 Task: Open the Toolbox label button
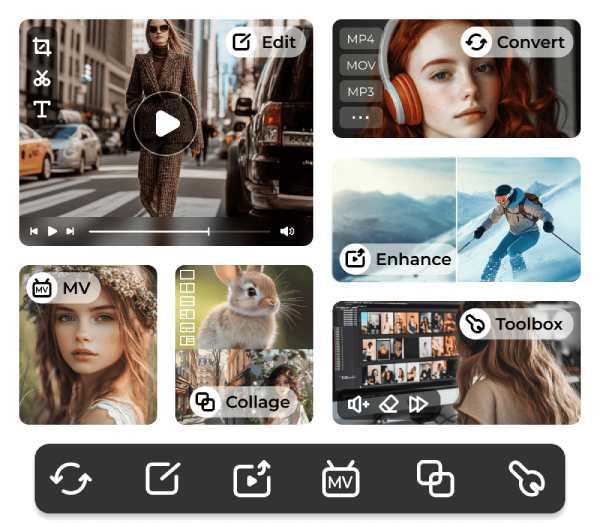click(515, 324)
